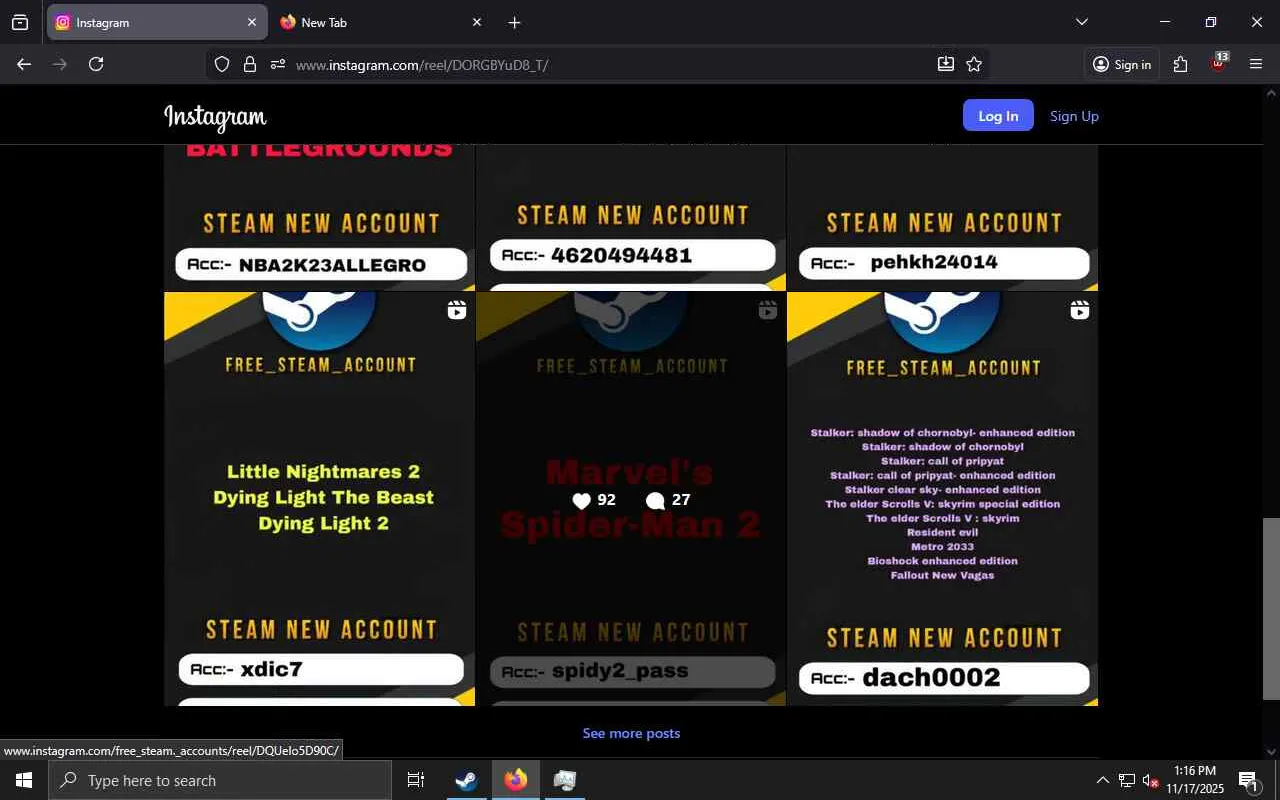Click the muted volume tray icon
This screenshot has height=800, width=1280.
coord(1150,780)
